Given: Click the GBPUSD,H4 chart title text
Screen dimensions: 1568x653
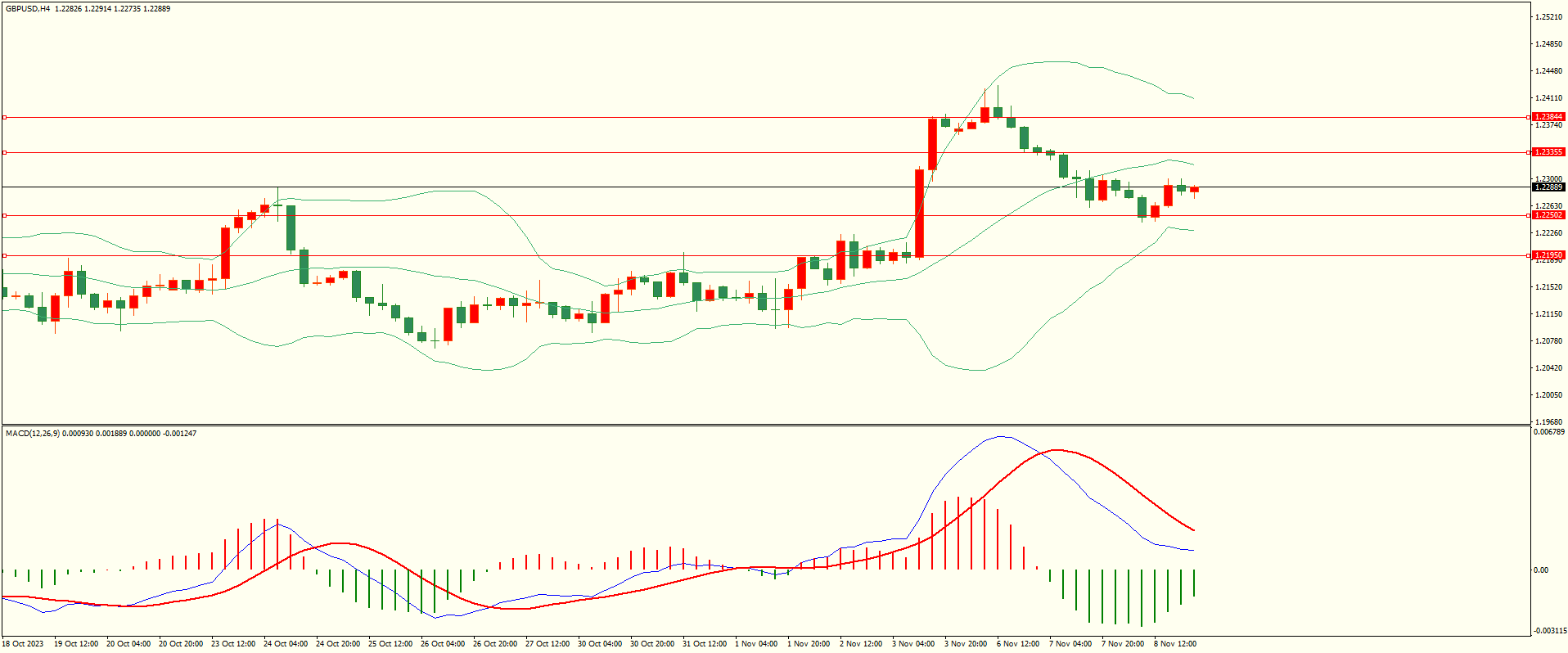Looking at the screenshot, I should (28, 9).
